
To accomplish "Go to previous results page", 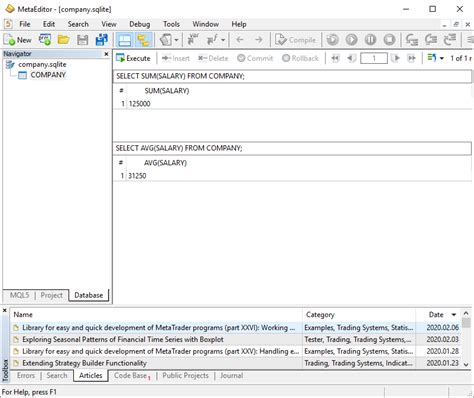I will click(351, 58).
